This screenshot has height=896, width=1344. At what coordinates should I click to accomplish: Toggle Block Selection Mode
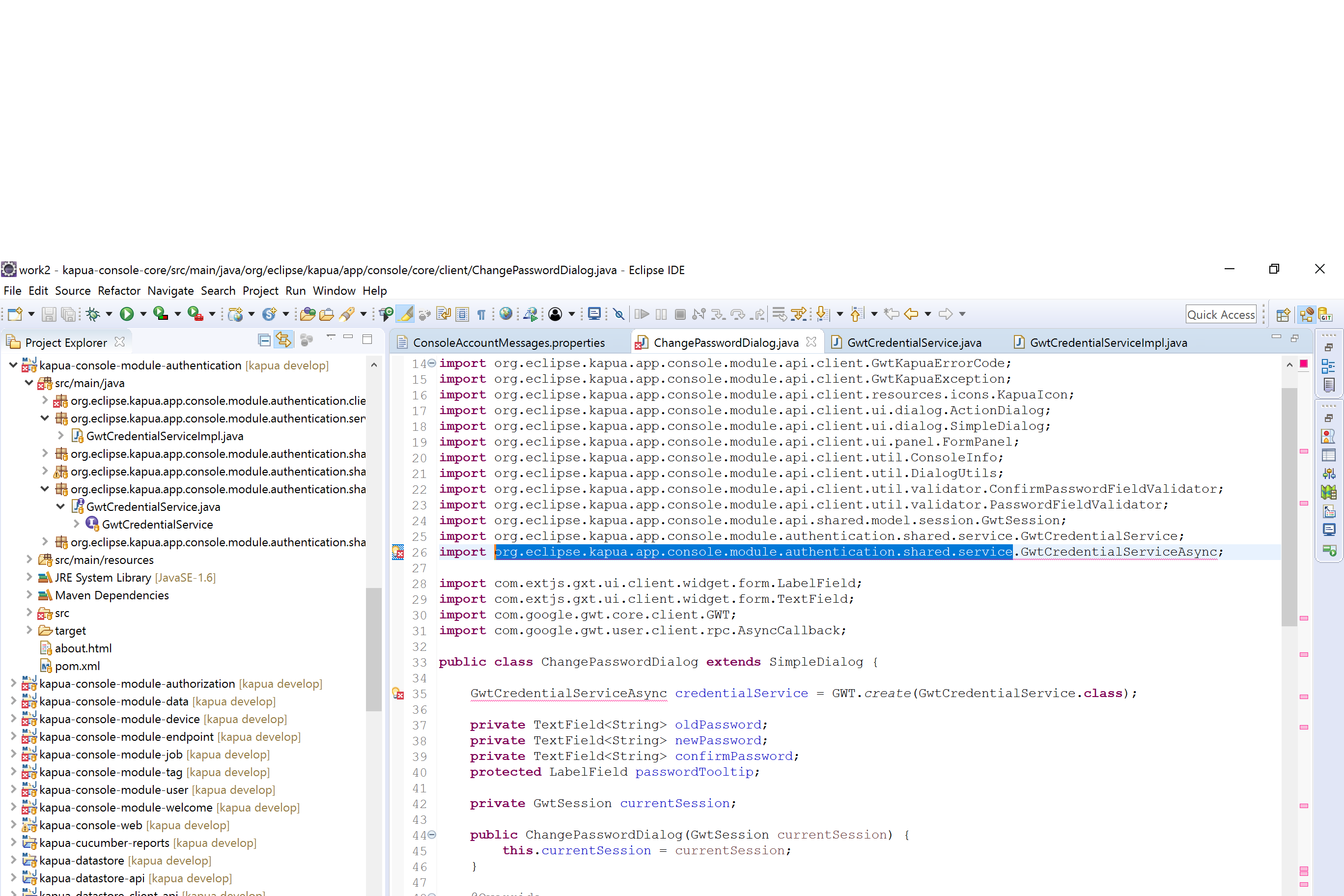click(x=462, y=314)
